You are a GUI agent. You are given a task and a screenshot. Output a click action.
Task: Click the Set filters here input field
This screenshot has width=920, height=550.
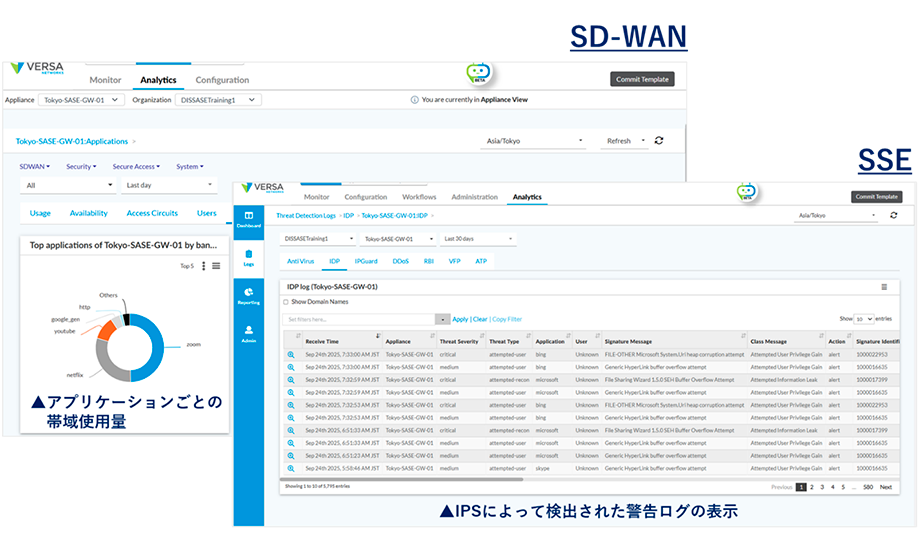[358, 319]
